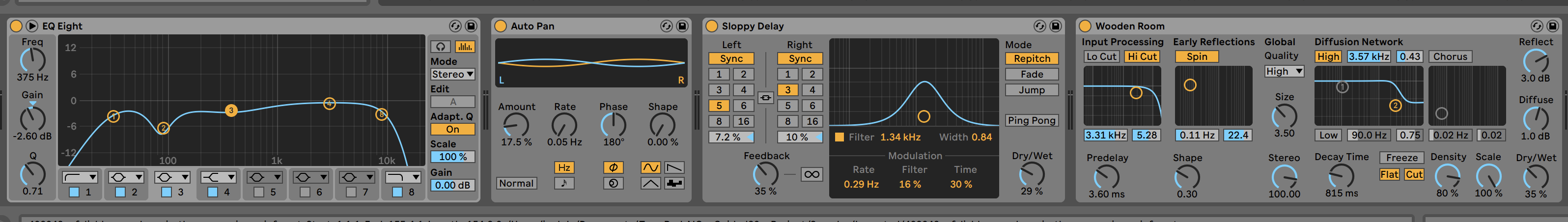Deactivate EQ band 1 checkbox

click(x=74, y=192)
